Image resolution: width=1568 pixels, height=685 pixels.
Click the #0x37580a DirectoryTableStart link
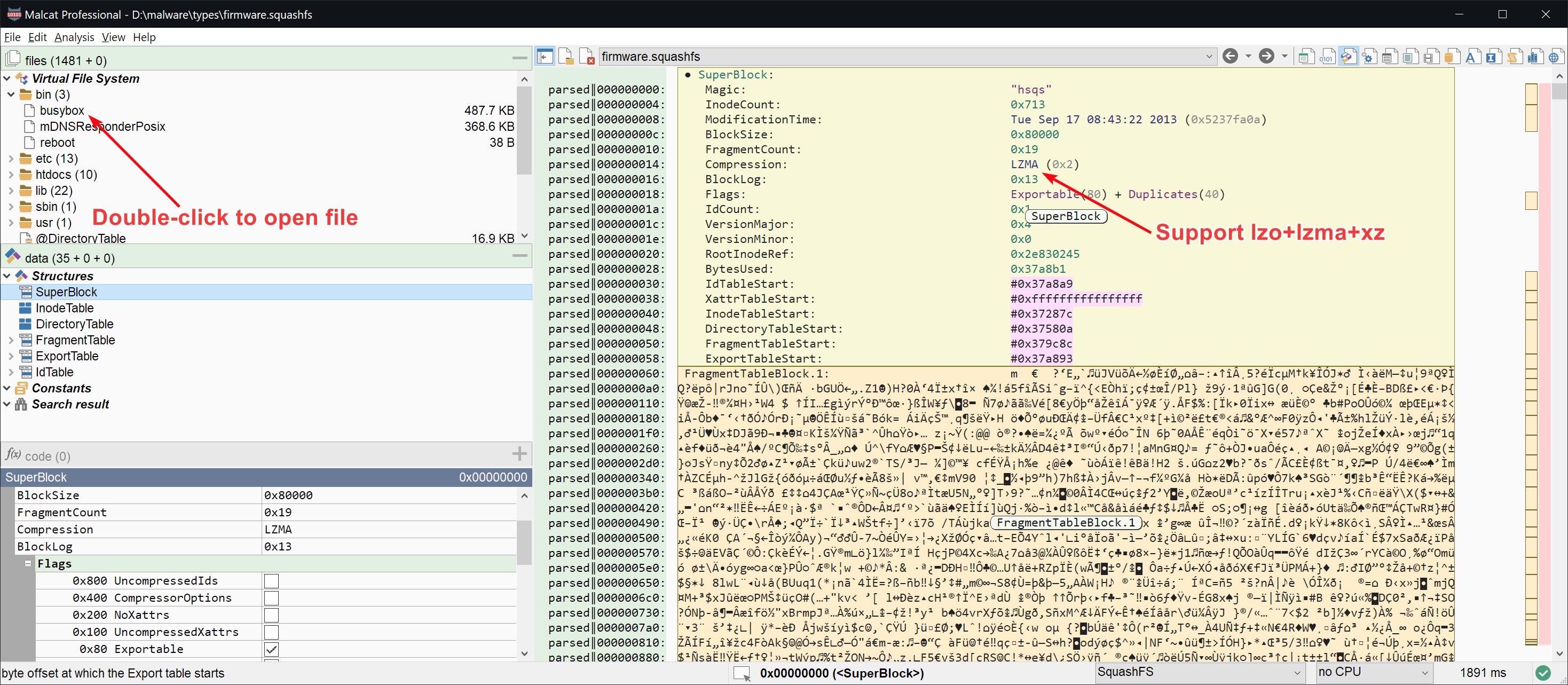tap(1042, 329)
